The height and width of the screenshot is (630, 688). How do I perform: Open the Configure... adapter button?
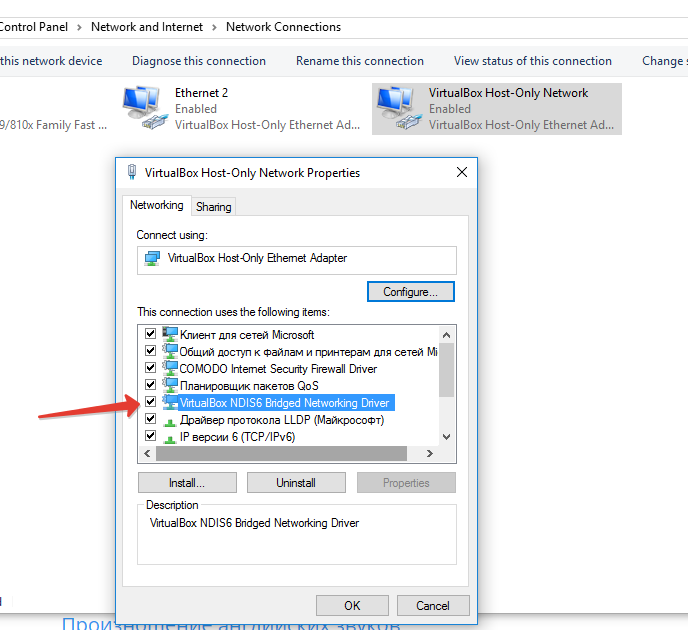coord(411,292)
